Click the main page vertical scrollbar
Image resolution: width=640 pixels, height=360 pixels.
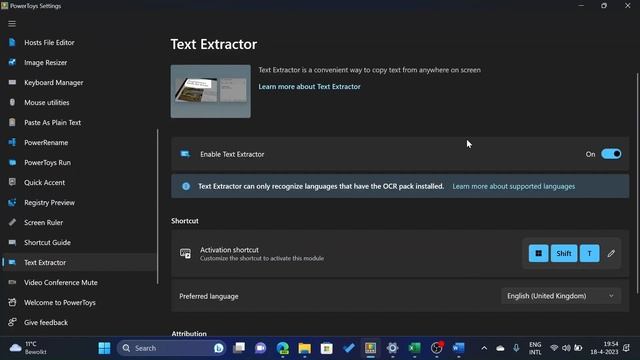coord(638,183)
